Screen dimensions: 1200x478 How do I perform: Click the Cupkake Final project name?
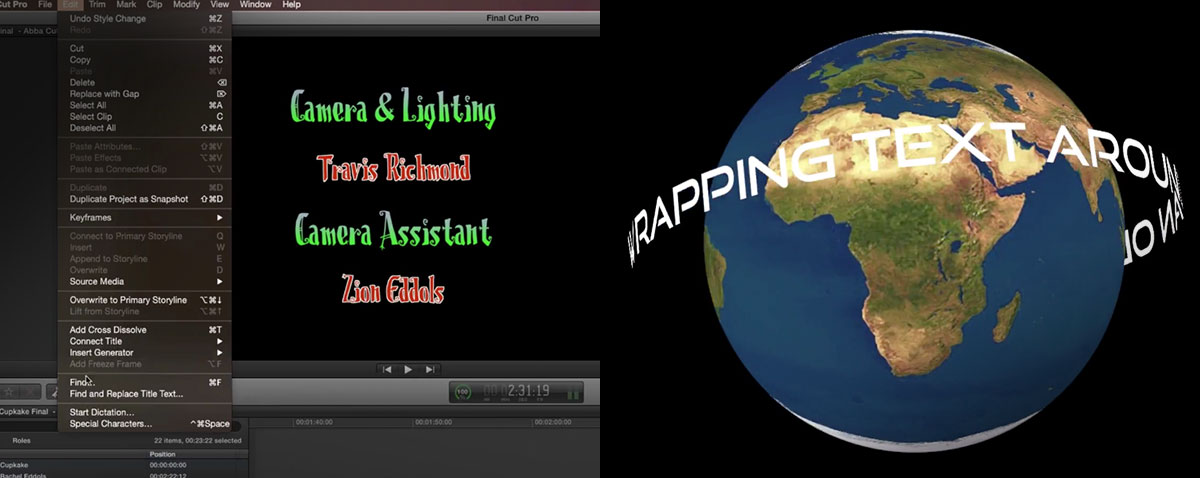tap(24, 411)
